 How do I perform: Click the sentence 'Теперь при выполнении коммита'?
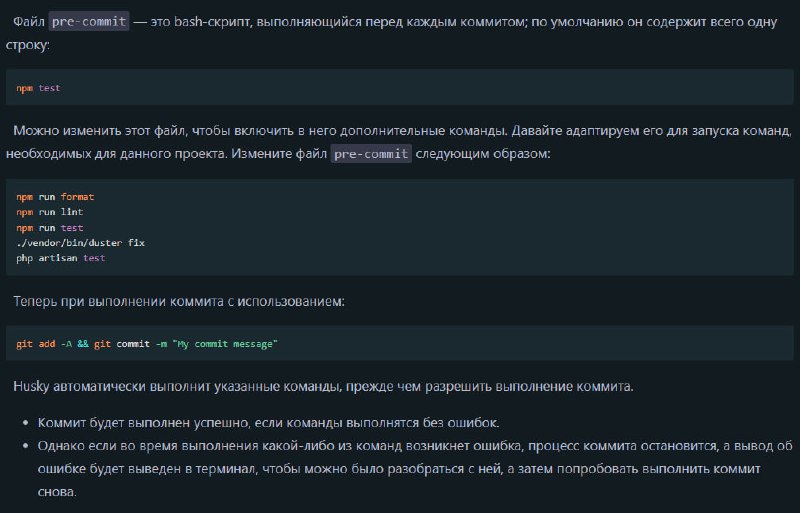(x=179, y=301)
